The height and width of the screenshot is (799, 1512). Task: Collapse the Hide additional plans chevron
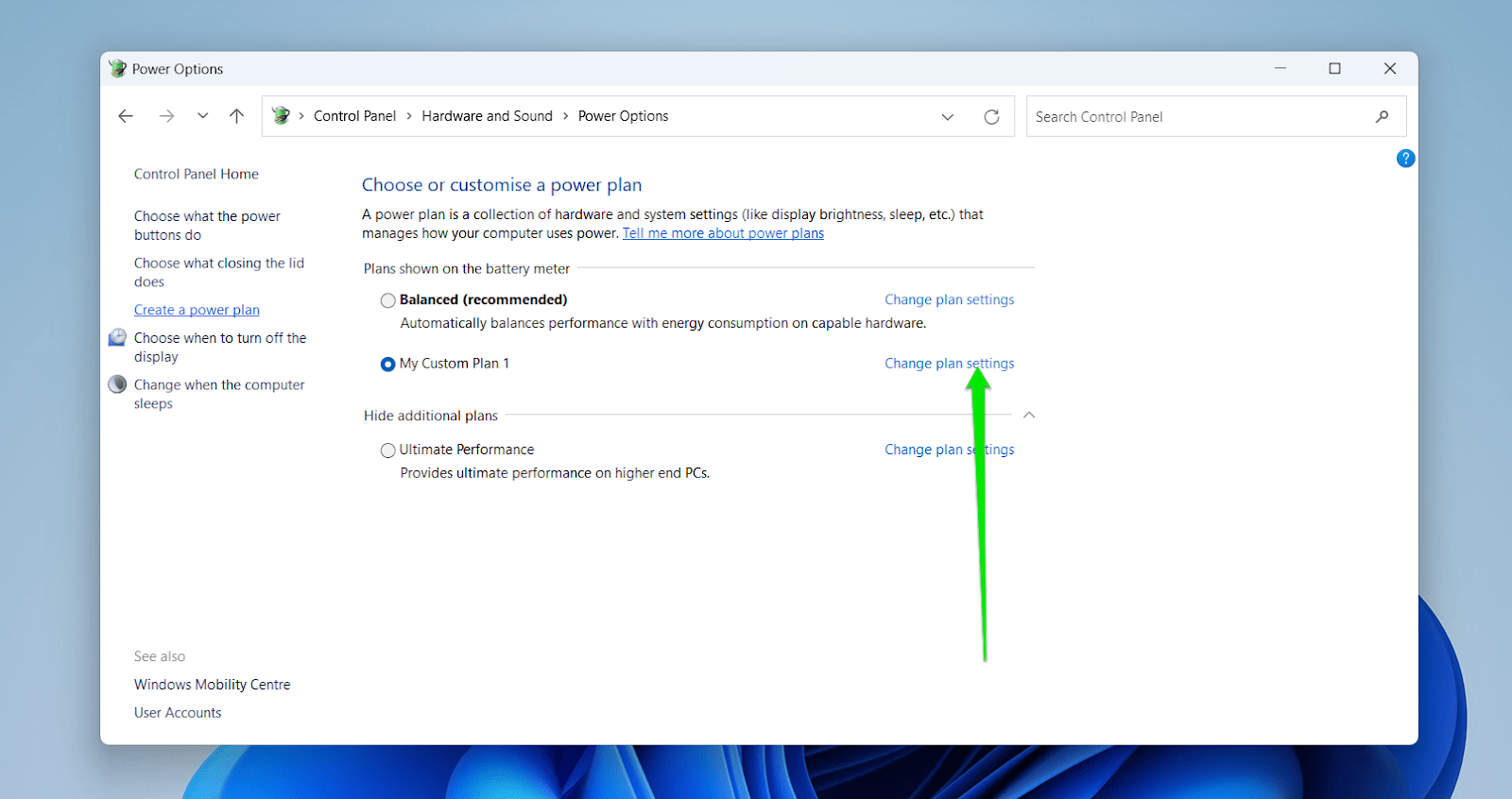[x=1029, y=416]
